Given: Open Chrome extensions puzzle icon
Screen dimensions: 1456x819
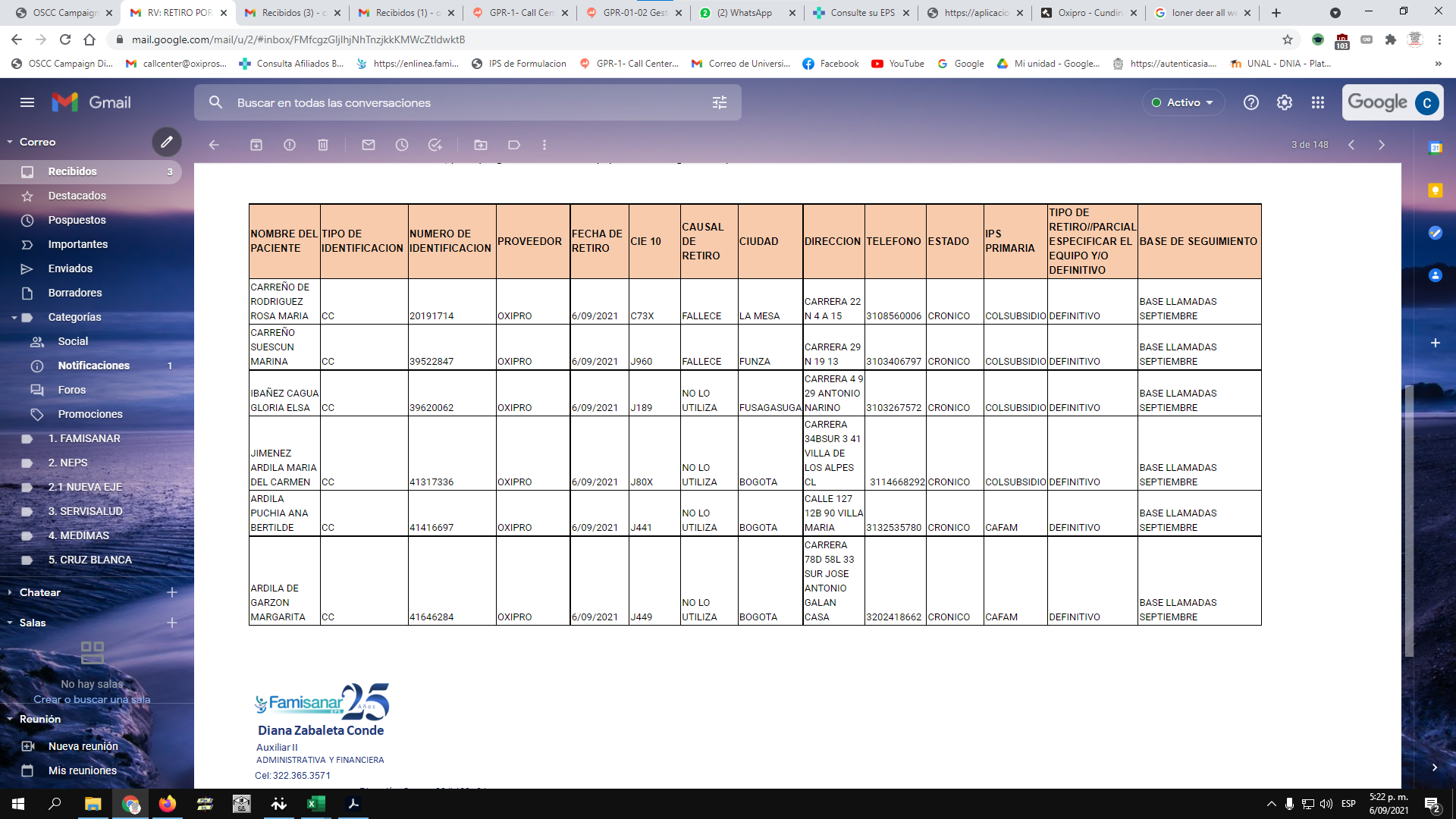Looking at the screenshot, I should tap(1391, 39).
